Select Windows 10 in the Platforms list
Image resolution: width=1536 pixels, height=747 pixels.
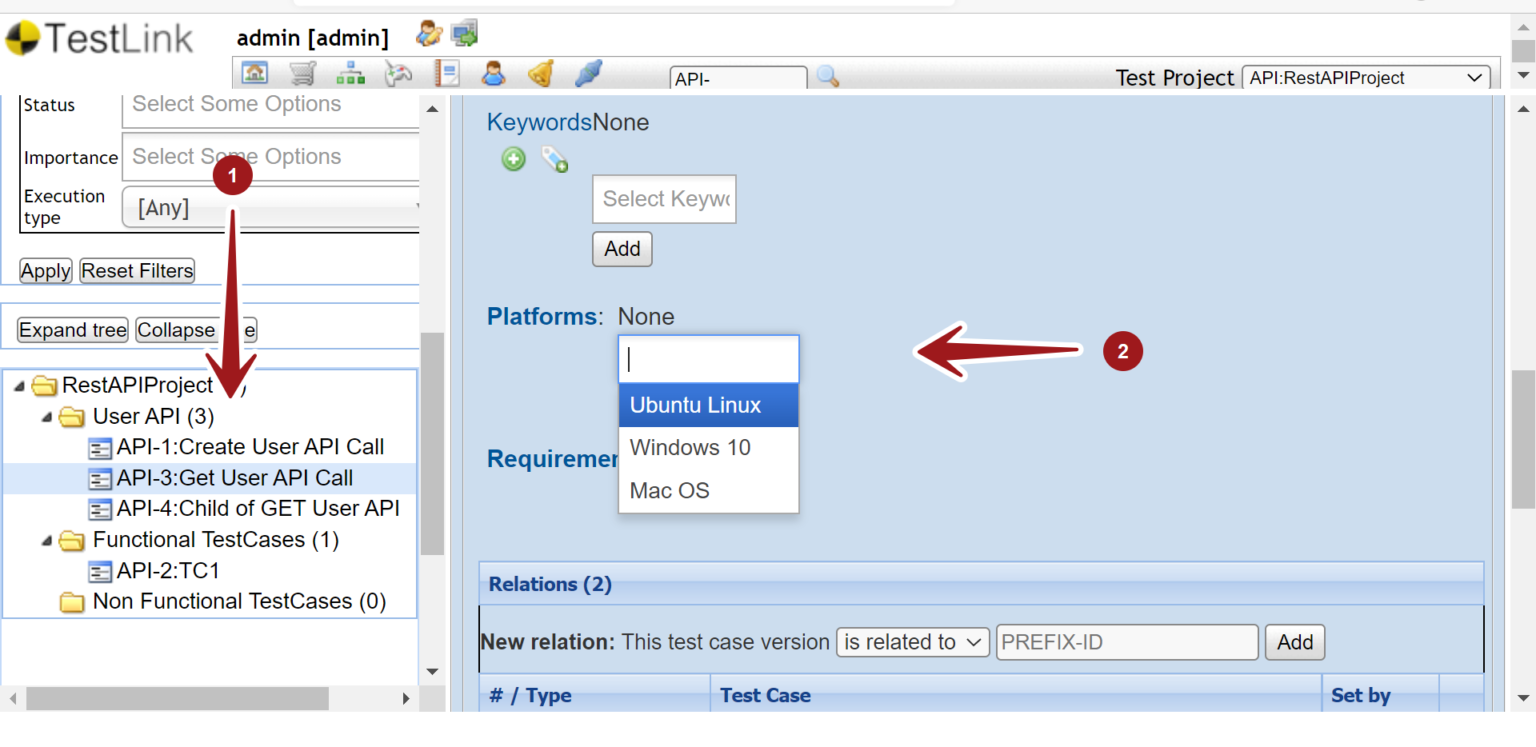[690, 447]
